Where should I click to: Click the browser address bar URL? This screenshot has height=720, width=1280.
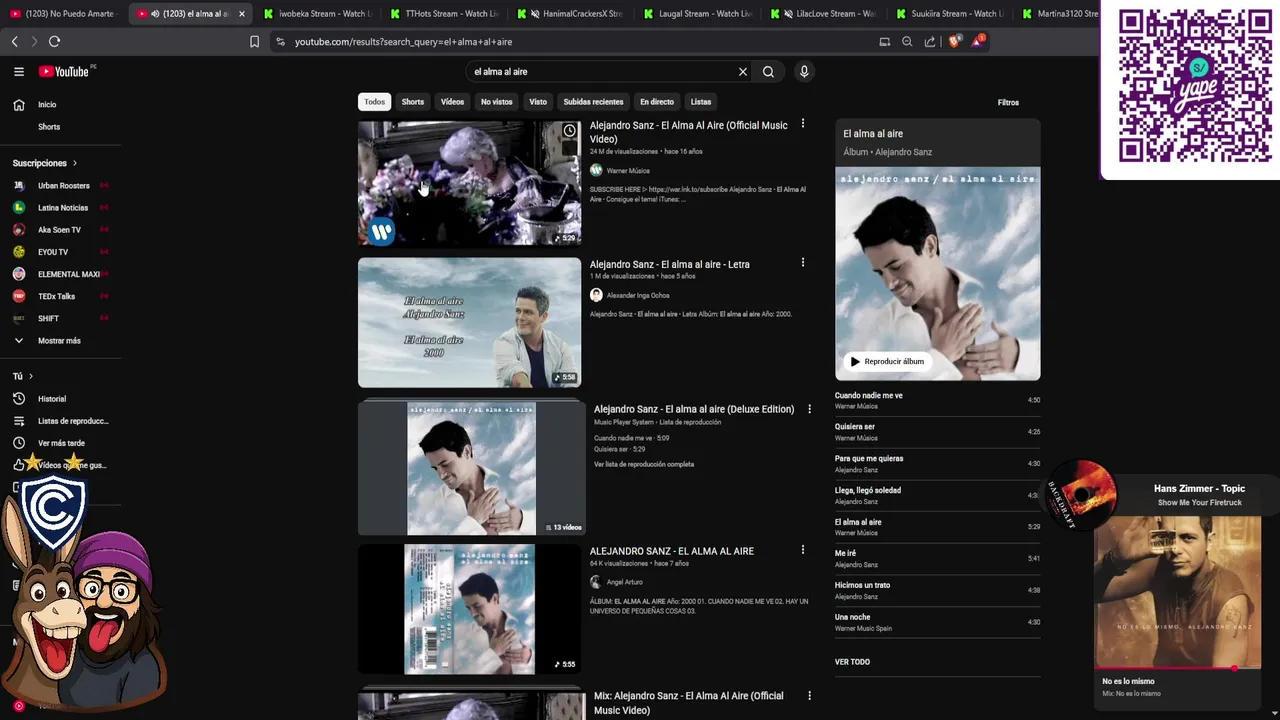[x=403, y=42]
